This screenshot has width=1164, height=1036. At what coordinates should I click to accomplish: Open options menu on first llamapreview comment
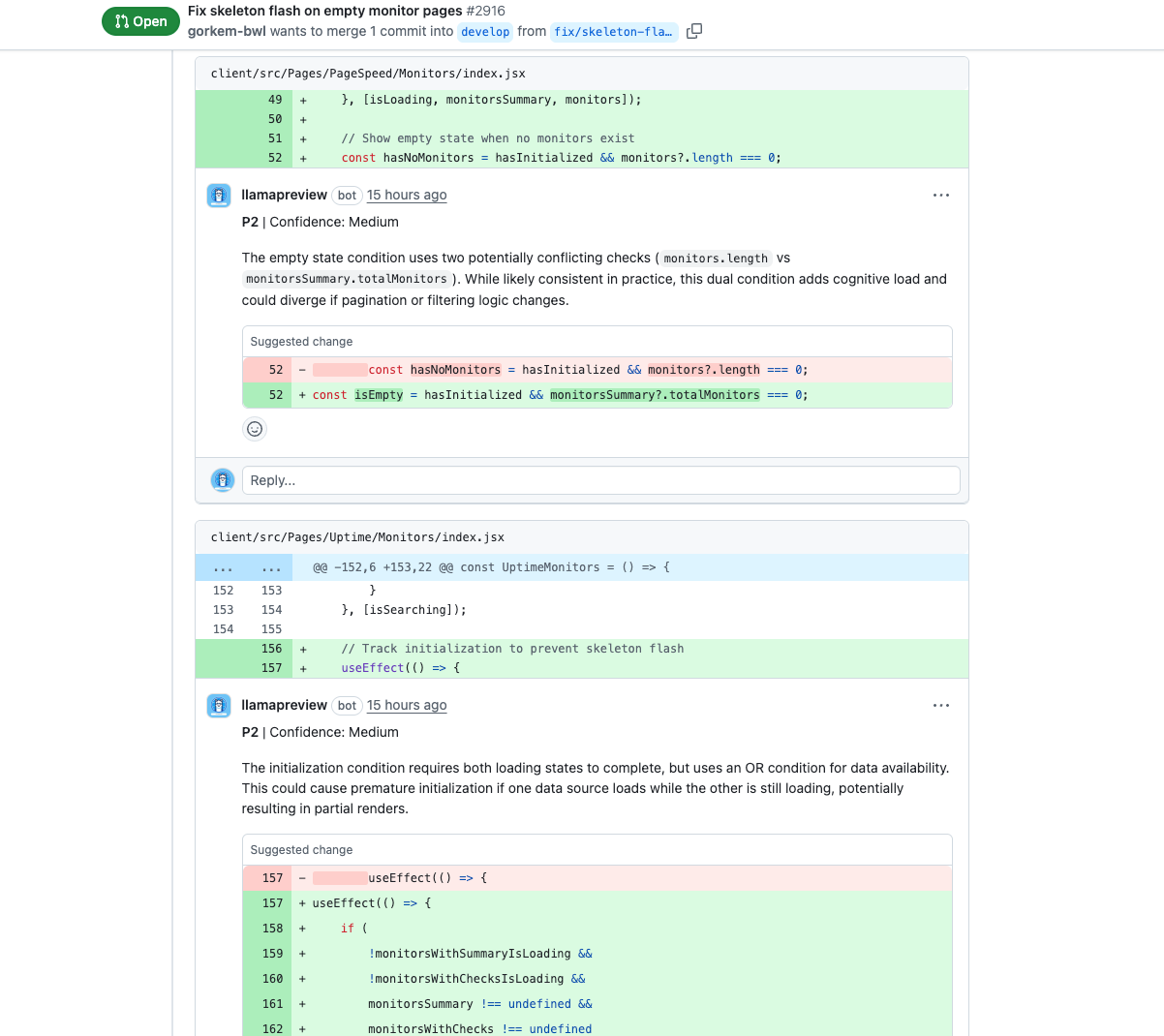940,196
